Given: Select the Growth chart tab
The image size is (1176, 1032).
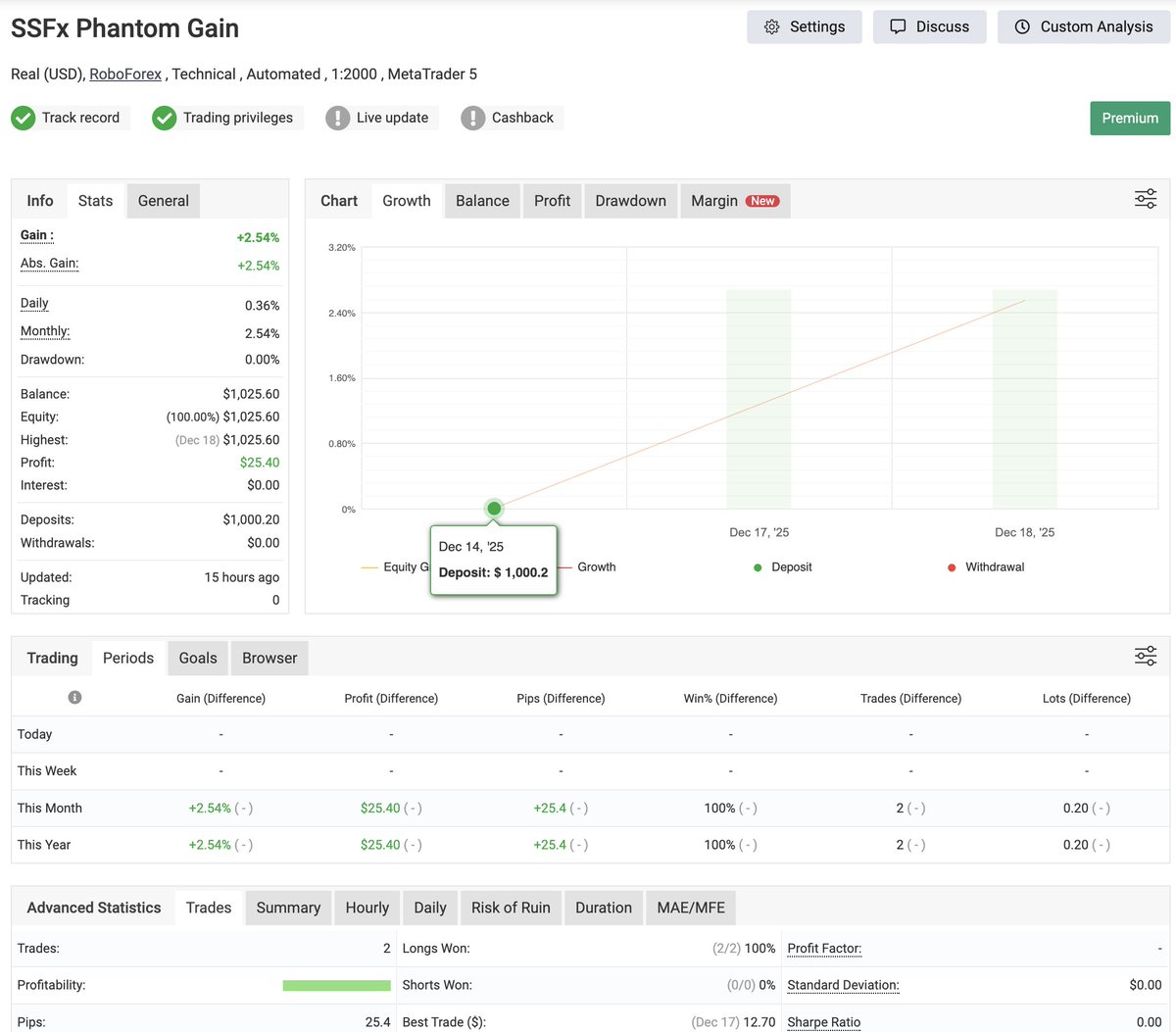Looking at the screenshot, I should pos(407,201).
